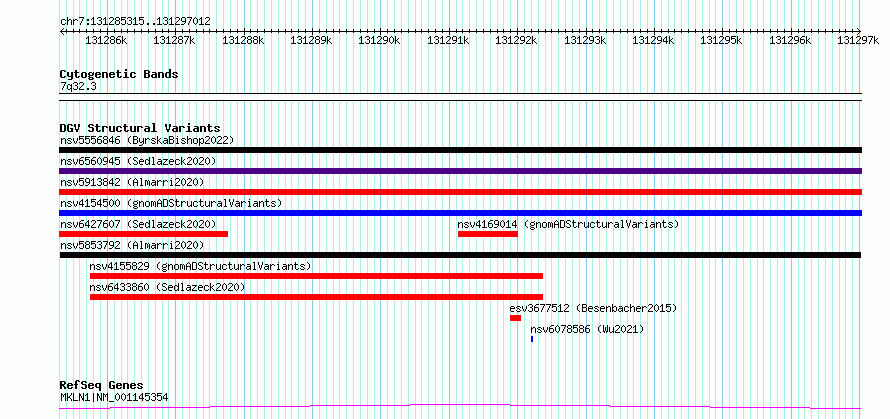
Task: Click the 7q32.3 band label
Action: [79, 86]
